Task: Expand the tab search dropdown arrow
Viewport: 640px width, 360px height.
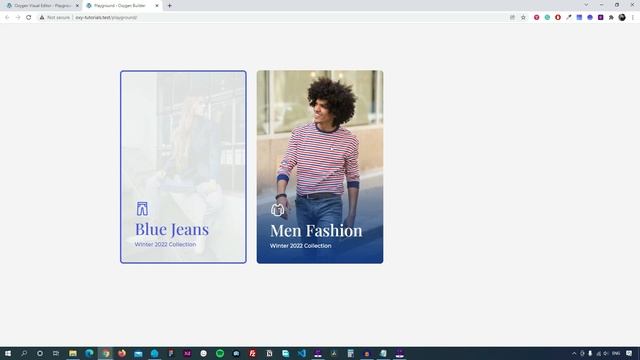Action: [x=586, y=5]
